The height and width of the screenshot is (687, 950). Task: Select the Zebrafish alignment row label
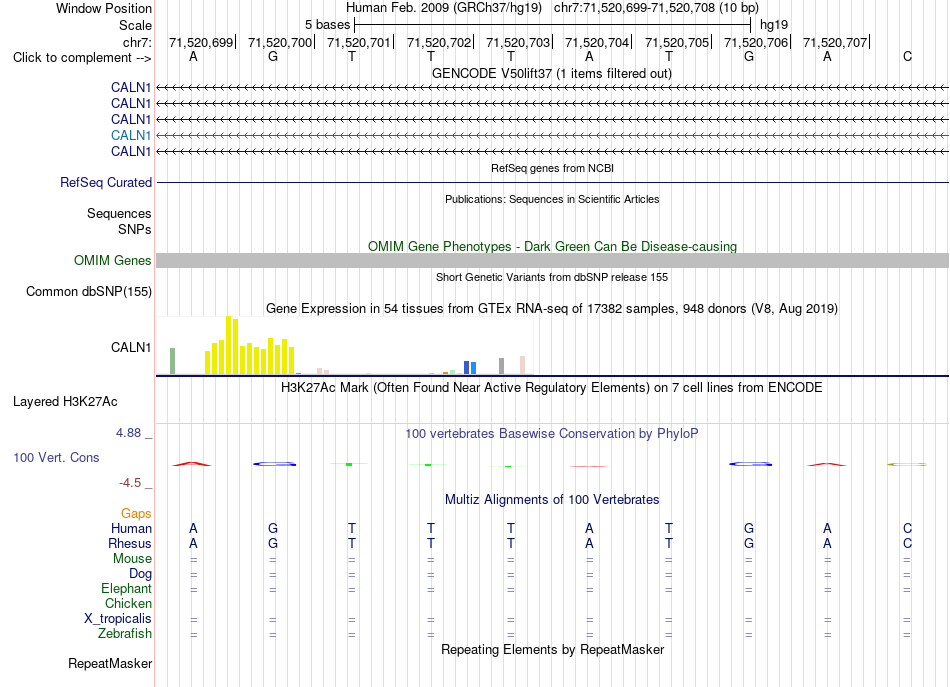point(125,634)
